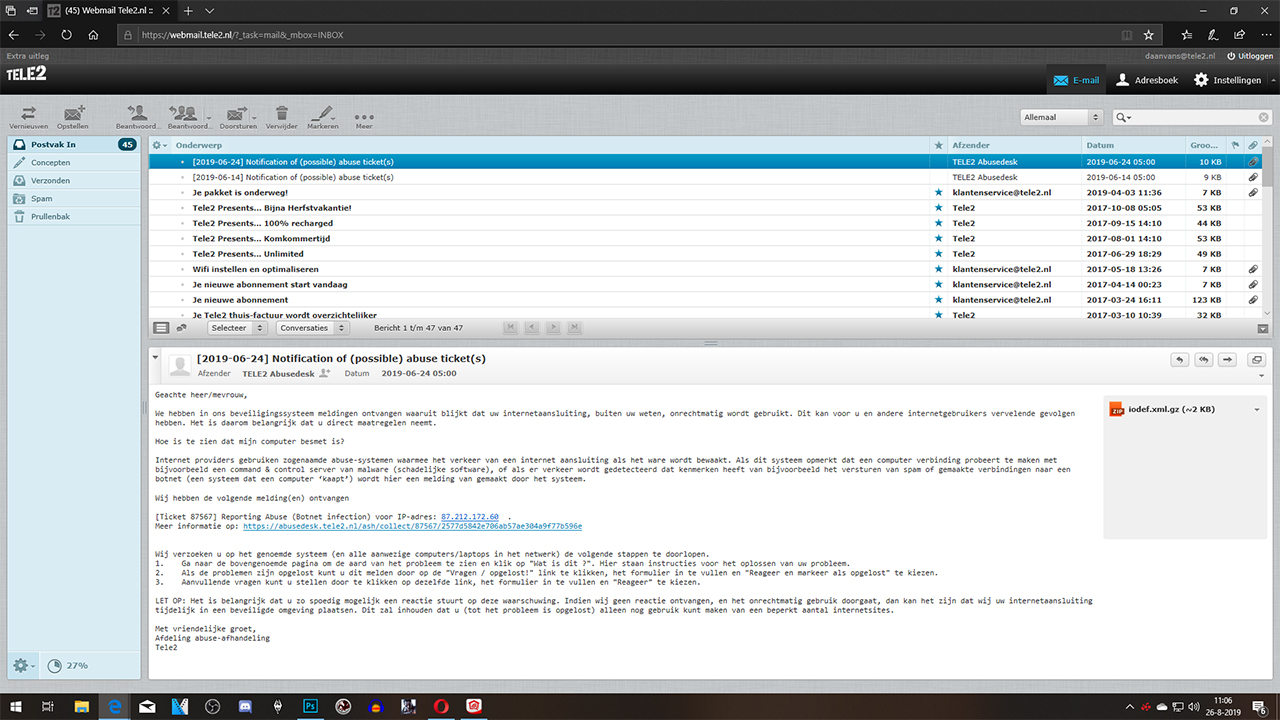Viewport: 1280px width, 720px height.
Task: Open the Allemaal filter dropdown
Action: tap(1062, 117)
